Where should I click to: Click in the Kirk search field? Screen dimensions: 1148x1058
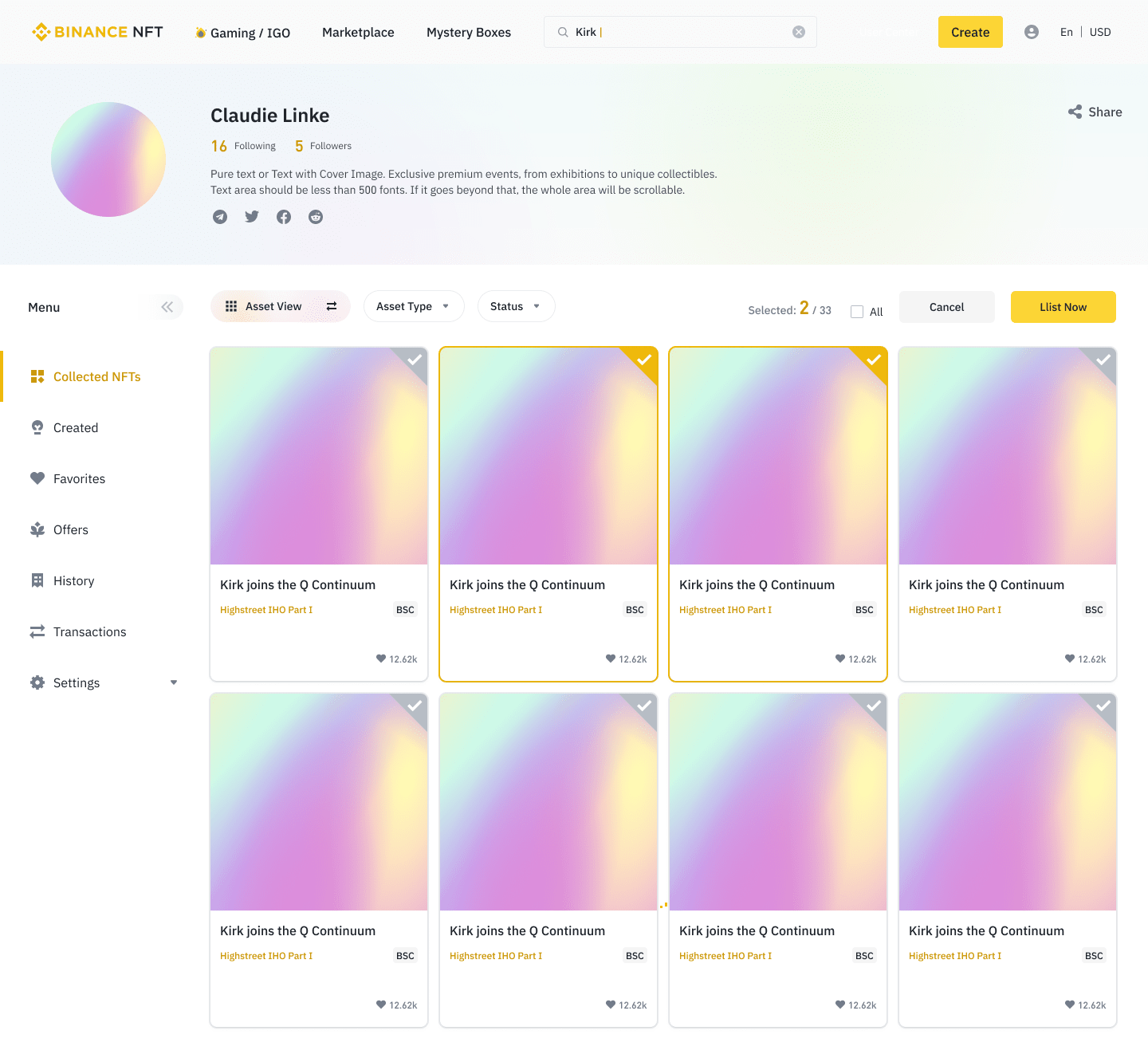680,32
